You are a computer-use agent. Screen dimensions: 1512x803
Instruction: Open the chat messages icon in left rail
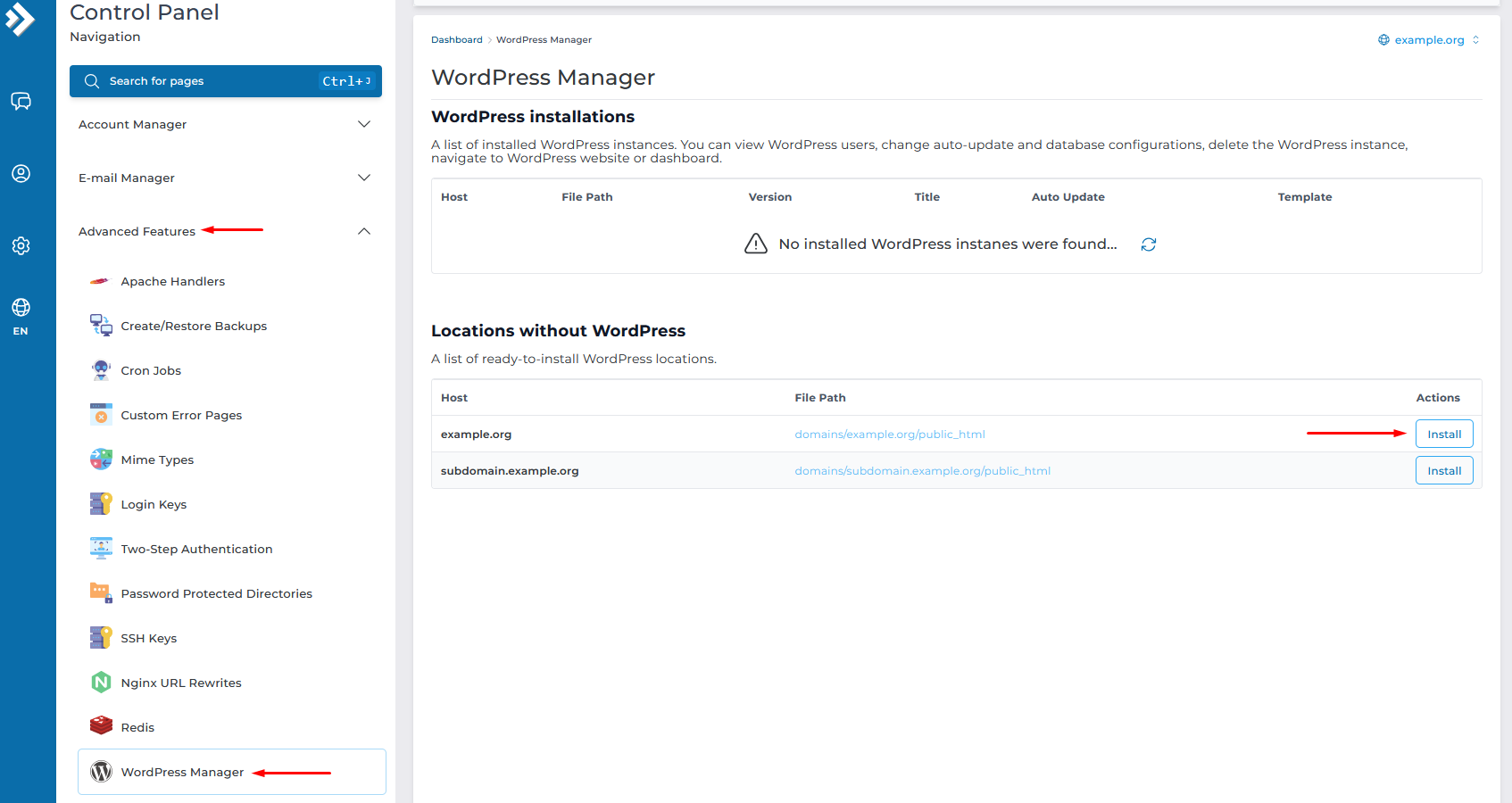coord(21,102)
